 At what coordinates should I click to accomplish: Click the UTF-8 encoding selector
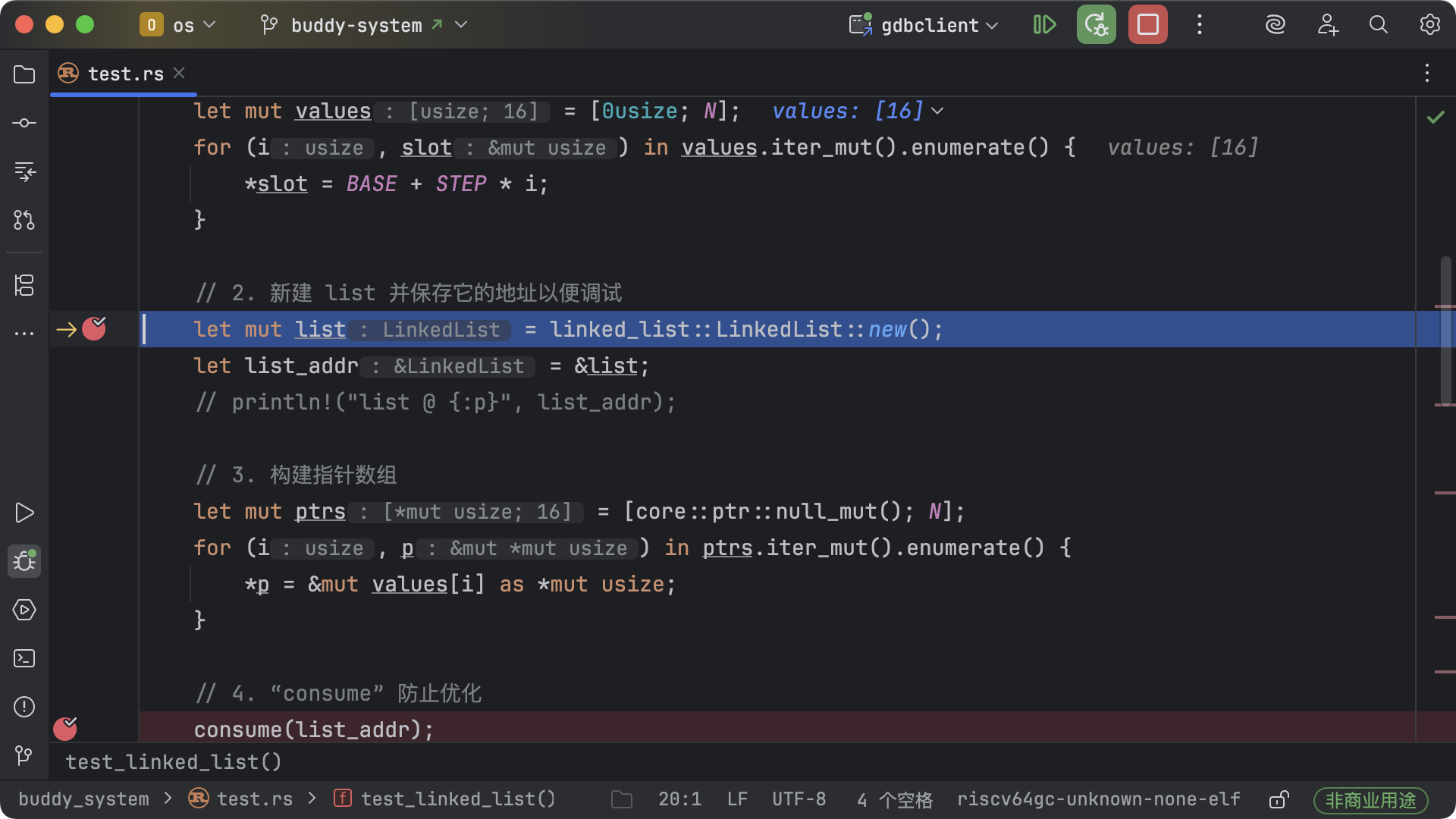click(799, 799)
